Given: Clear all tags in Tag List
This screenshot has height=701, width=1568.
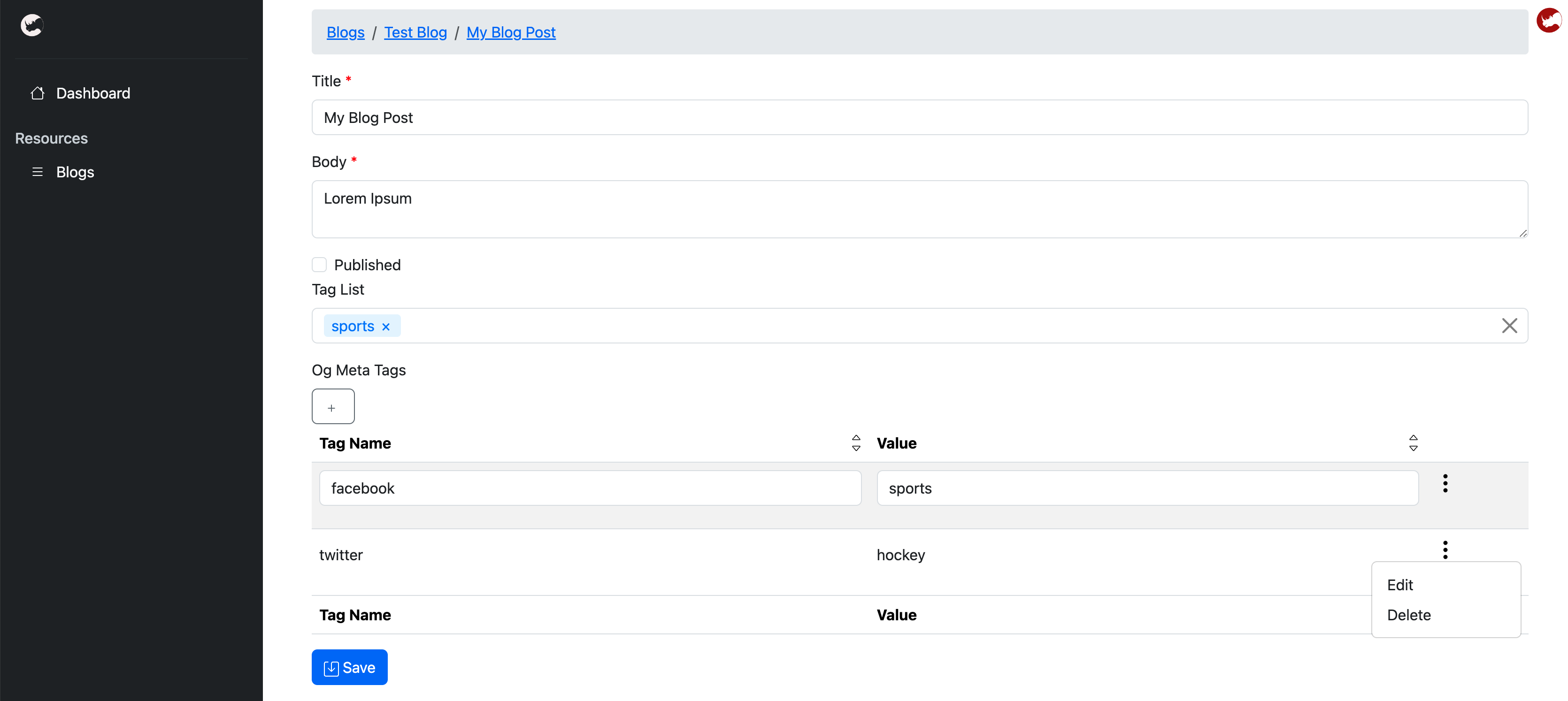Looking at the screenshot, I should pyautogui.click(x=1509, y=326).
